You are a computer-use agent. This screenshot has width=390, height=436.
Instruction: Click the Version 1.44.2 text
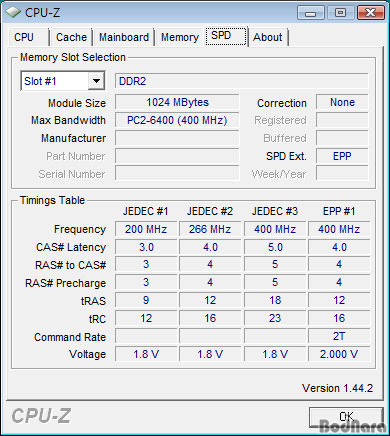click(x=337, y=388)
